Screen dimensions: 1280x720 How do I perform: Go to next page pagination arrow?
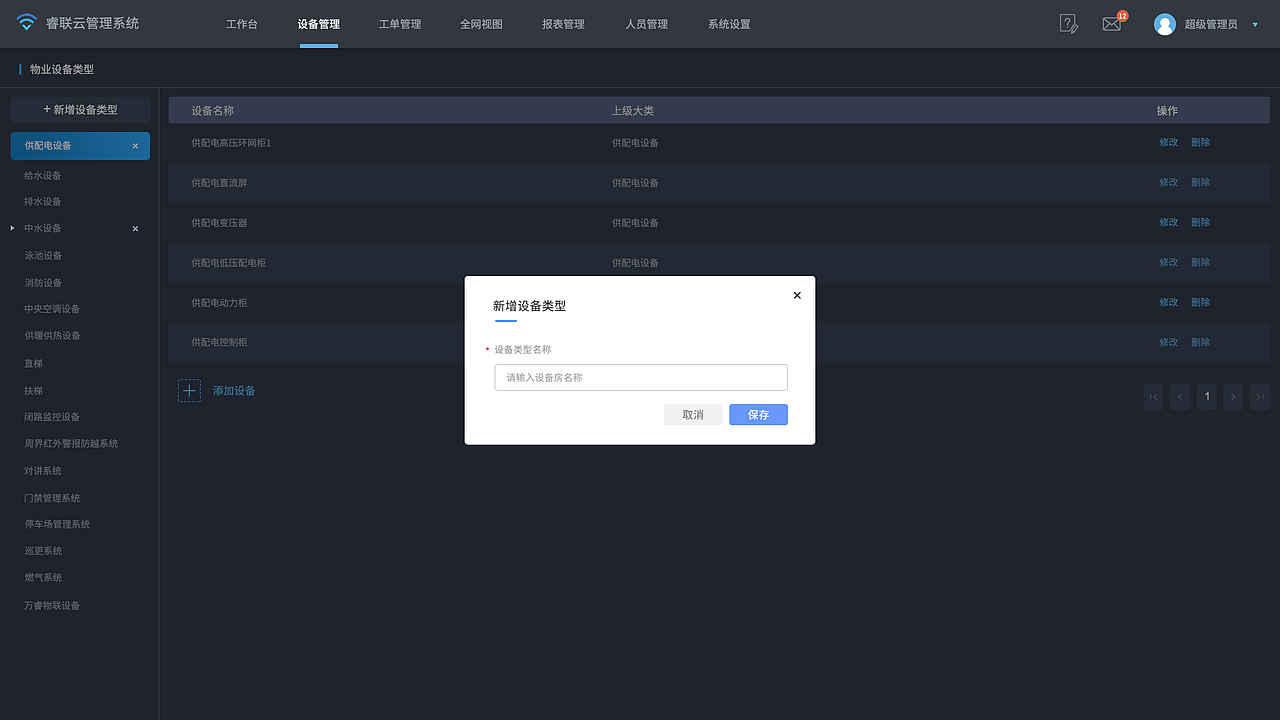1233,397
